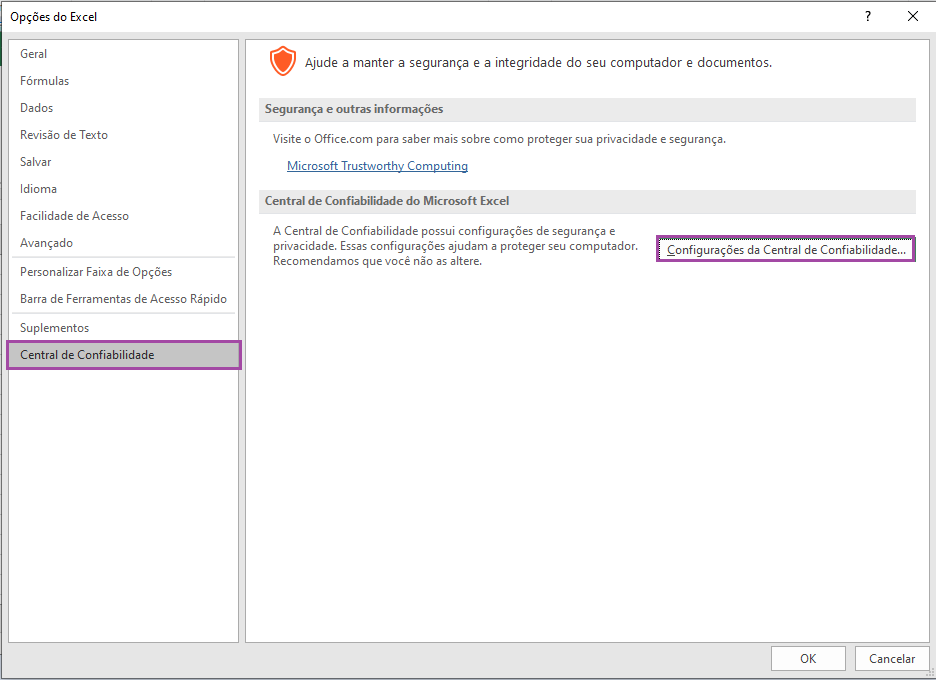
Task: Select the Salvar category
Action: click(x=124, y=162)
